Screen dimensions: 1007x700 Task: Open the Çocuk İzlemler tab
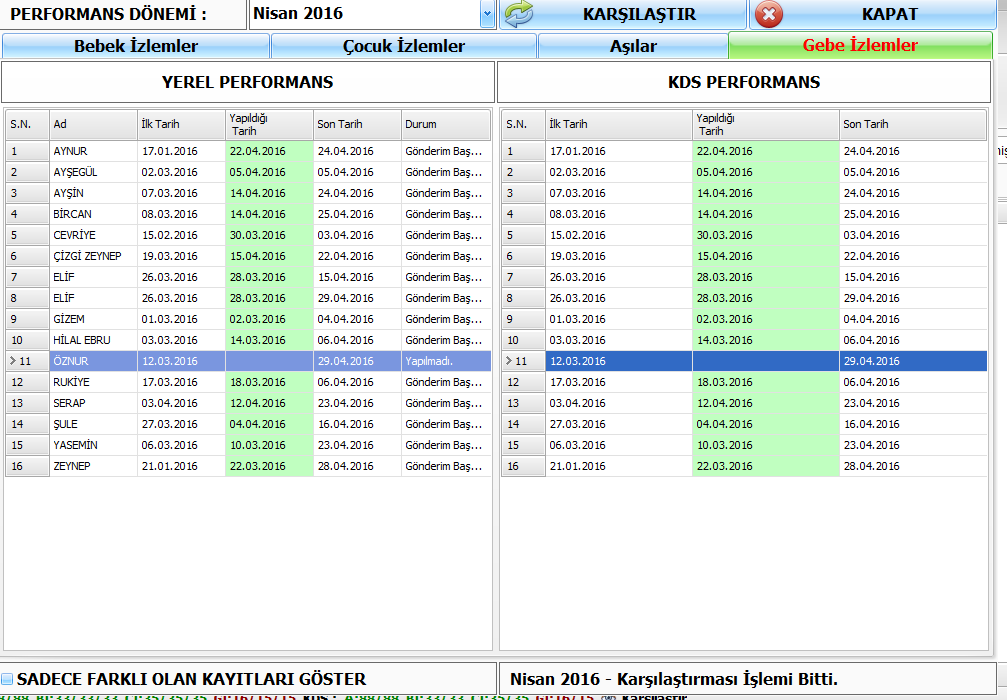tap(403, 46)
